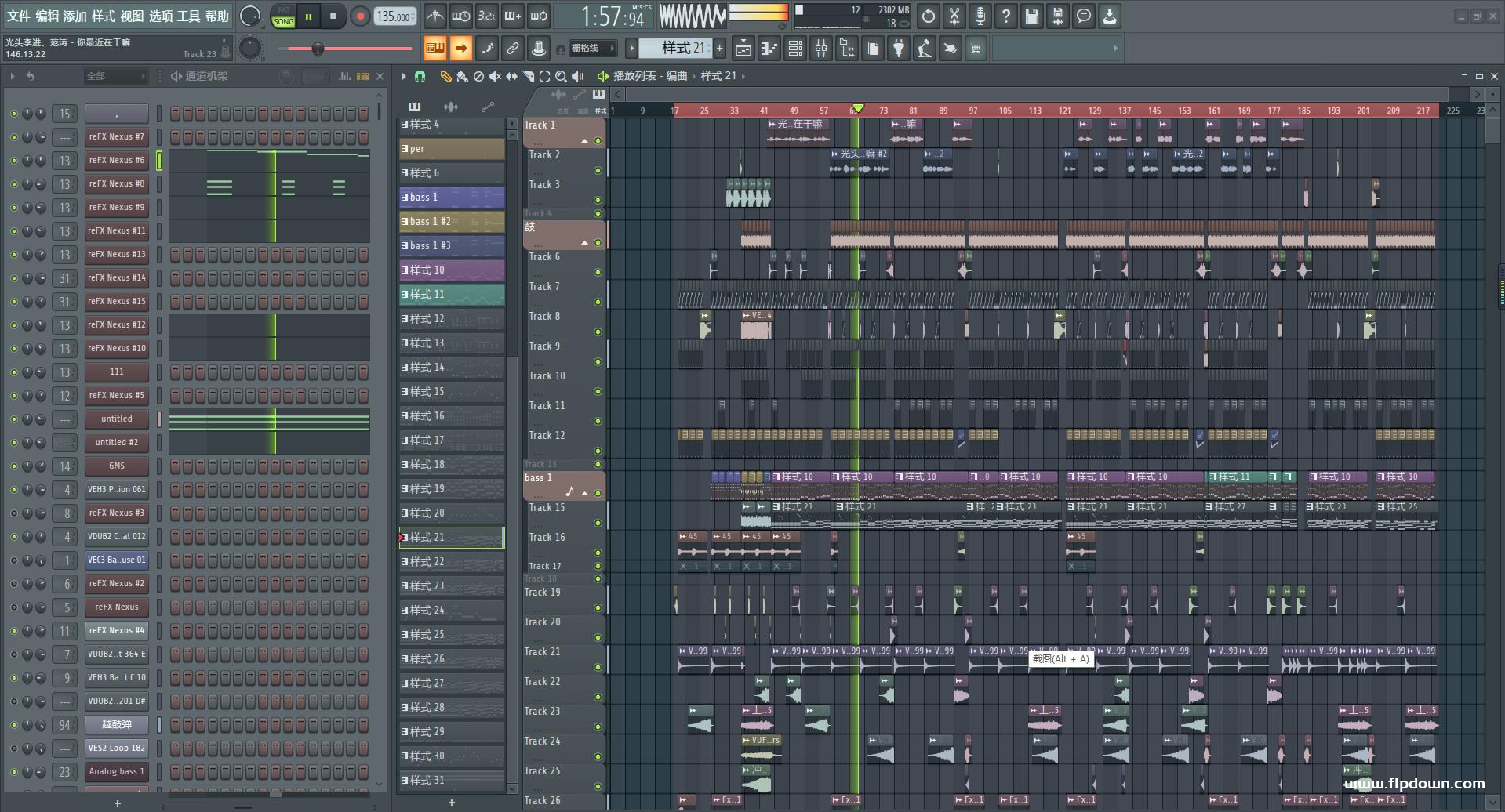Screen dimensions: 1505x812
Task: Select the 越鼓弹 channel button
Action: (x=117, y=725)
